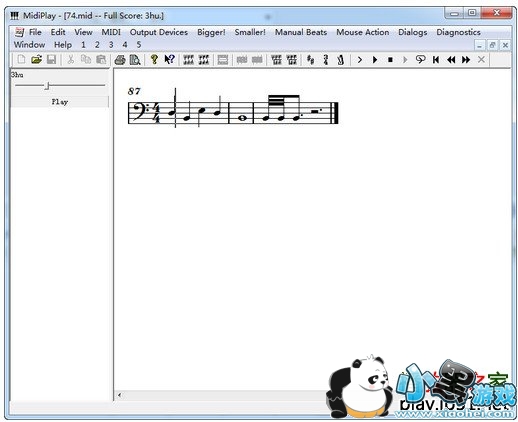Open the File menu
The height and width of the screenshot is (422, 518).
(35, 32)
